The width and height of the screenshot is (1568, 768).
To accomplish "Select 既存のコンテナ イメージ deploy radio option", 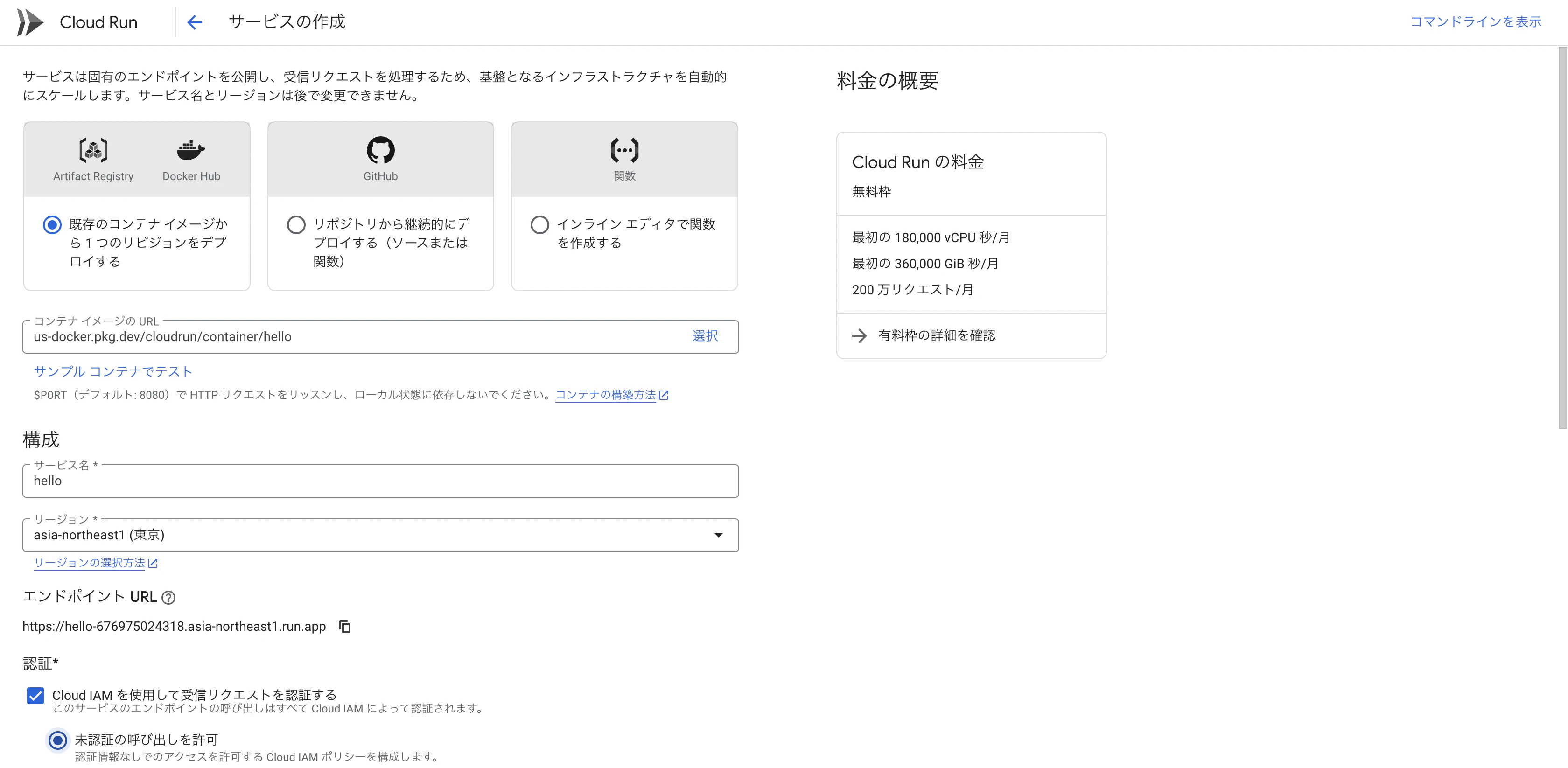I will (x=52, y=224).
